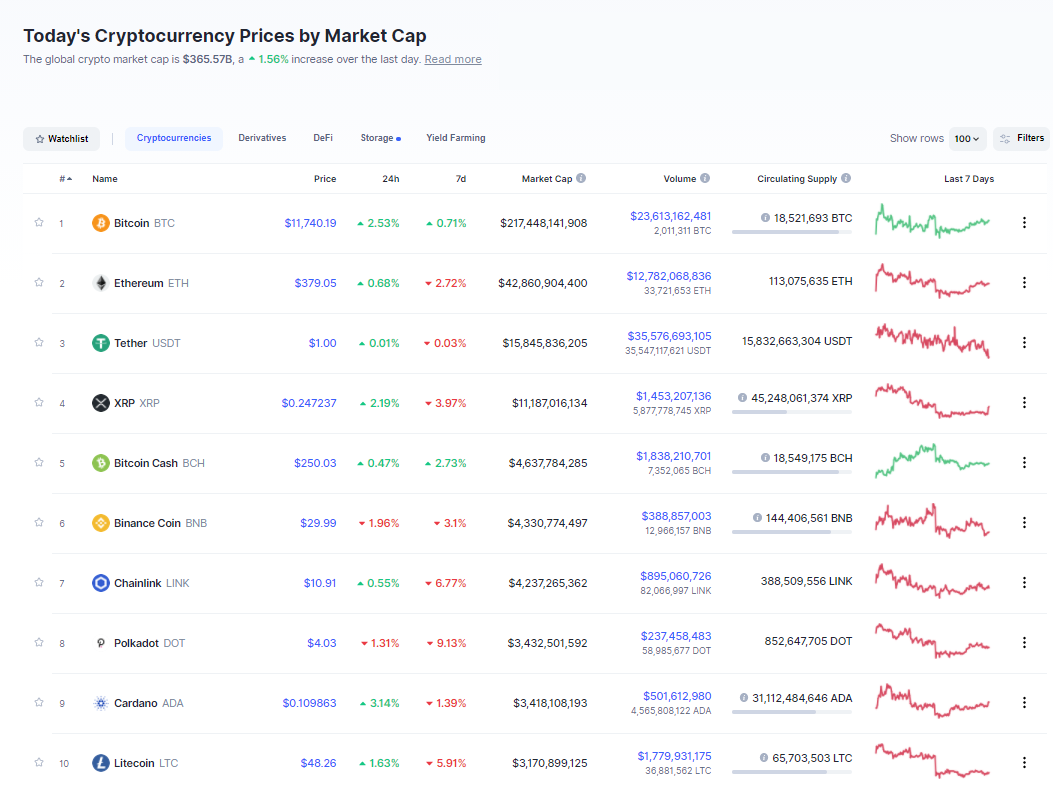Open the Filters panel

pos(1021,138)
